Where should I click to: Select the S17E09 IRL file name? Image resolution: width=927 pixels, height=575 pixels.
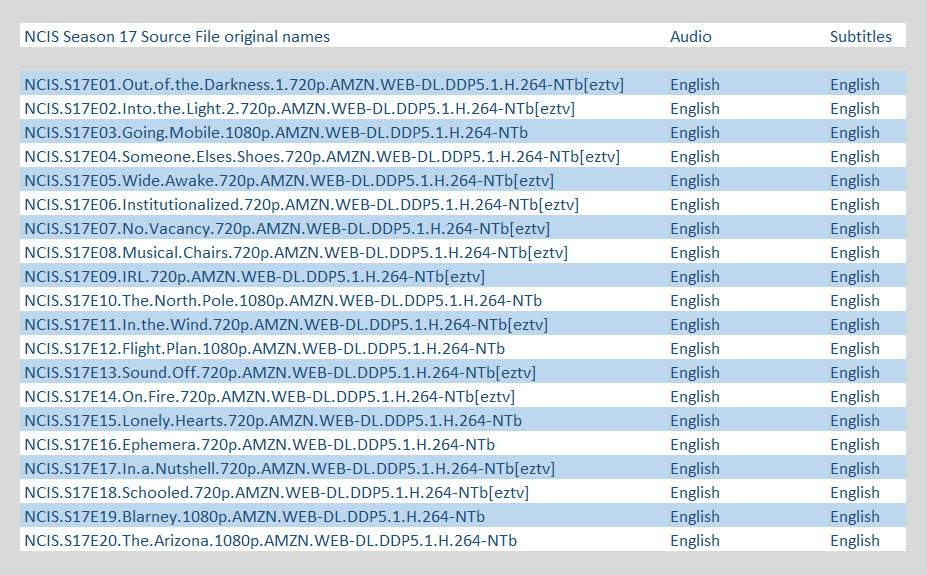click(255, 277)
